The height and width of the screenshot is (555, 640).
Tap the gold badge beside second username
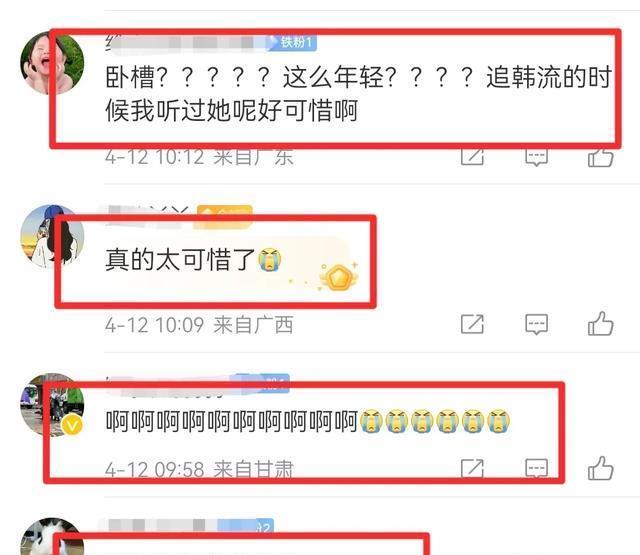tap(224, 216)
